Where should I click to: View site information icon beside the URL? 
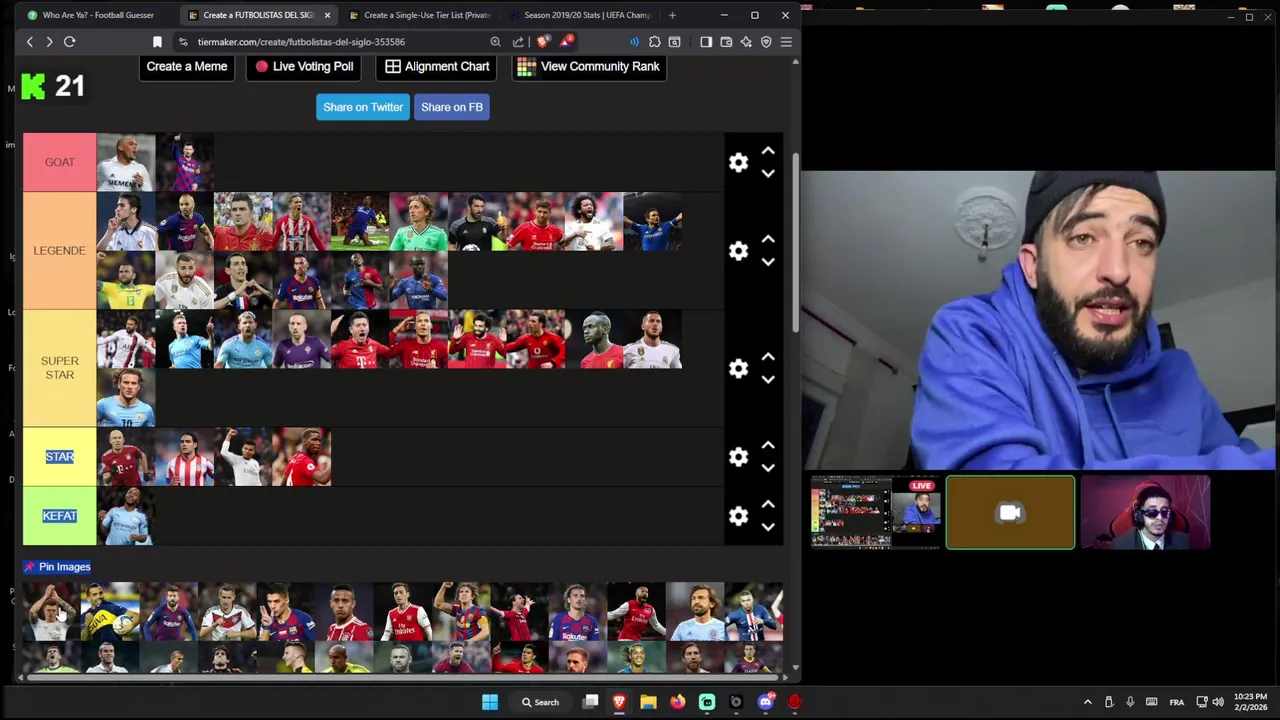[183, 42]
